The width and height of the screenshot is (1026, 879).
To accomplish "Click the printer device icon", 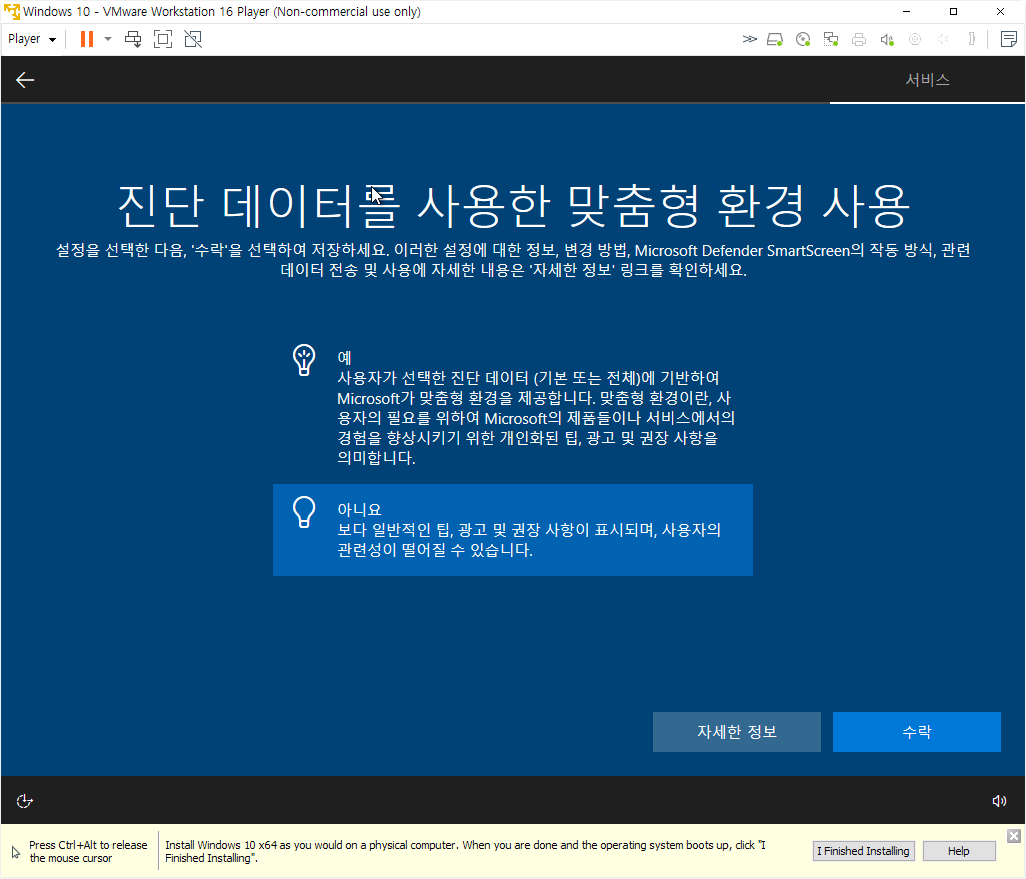I will (x=859, y=39).
